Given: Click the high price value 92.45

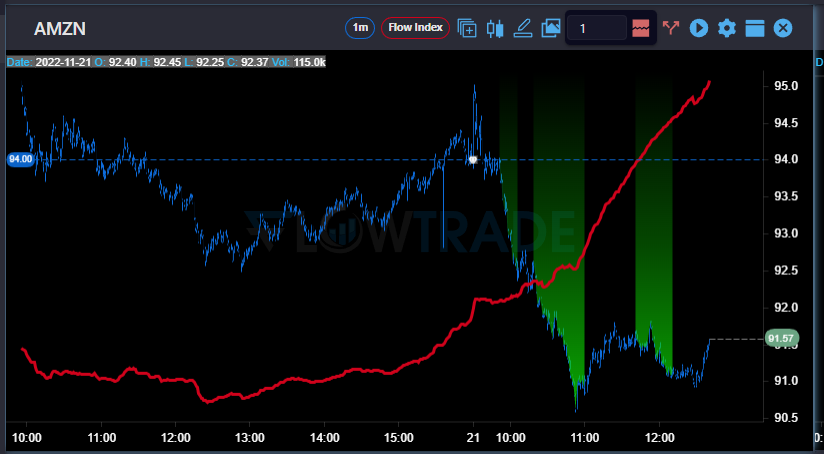Looking at the screenshot, I should click(168, 63).
